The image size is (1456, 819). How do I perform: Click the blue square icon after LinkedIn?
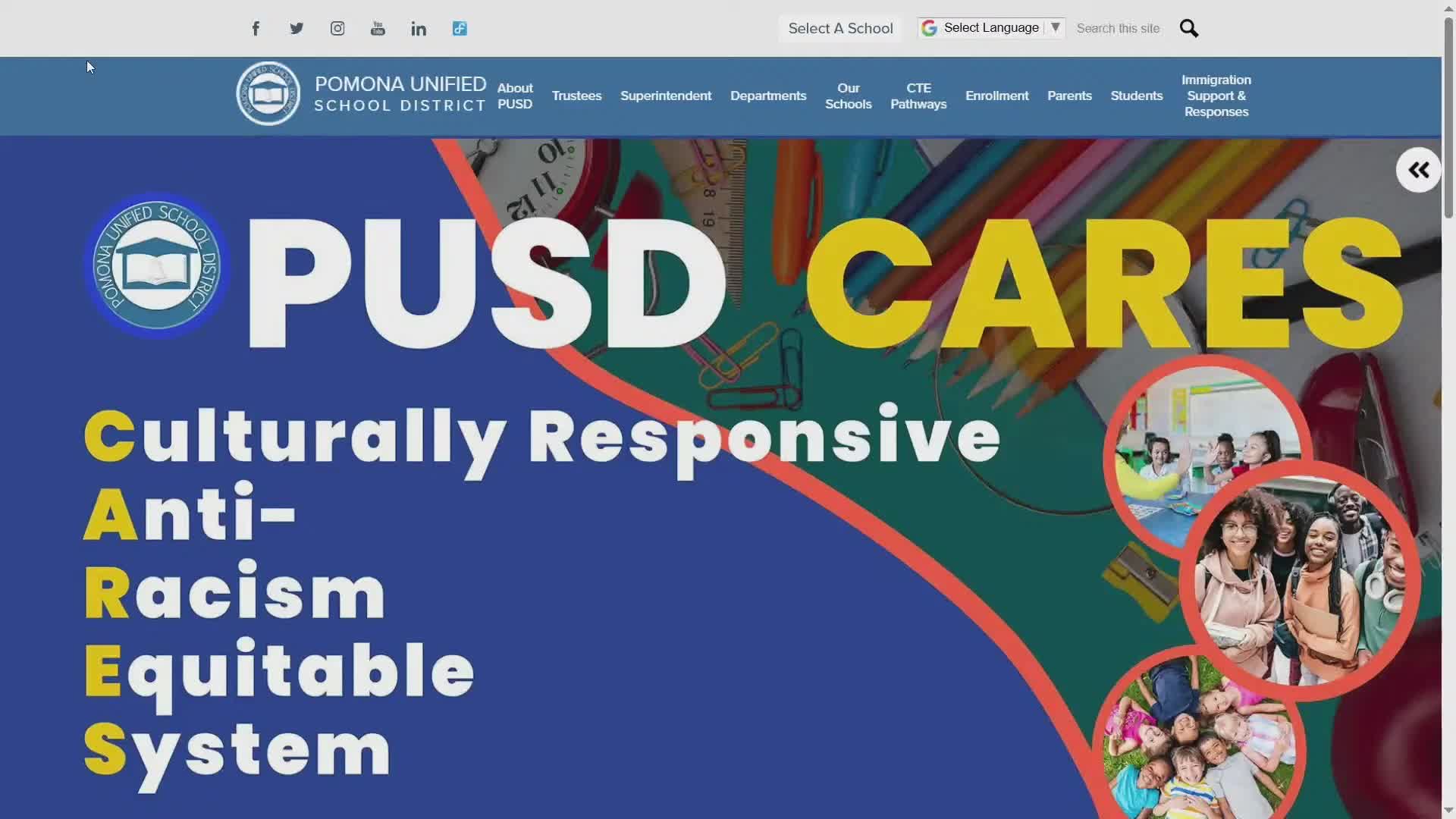click(x=460, y=29)
